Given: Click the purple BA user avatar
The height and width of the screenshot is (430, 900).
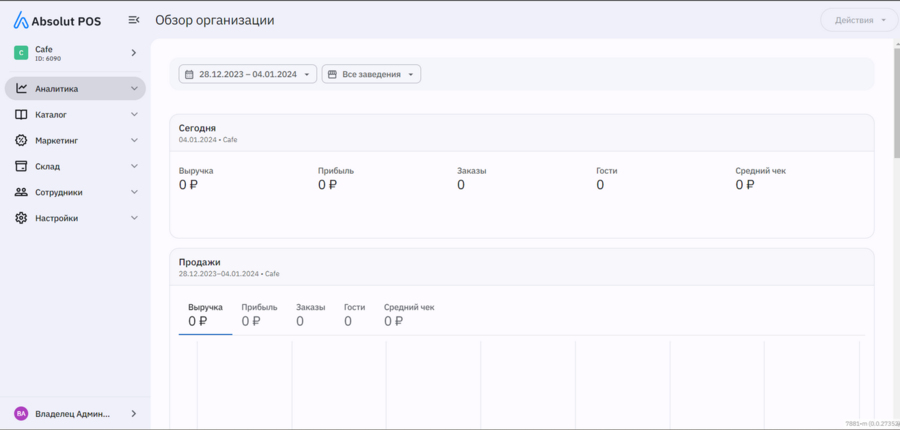Looking at the screenshot, I should [x=21, y=413].
